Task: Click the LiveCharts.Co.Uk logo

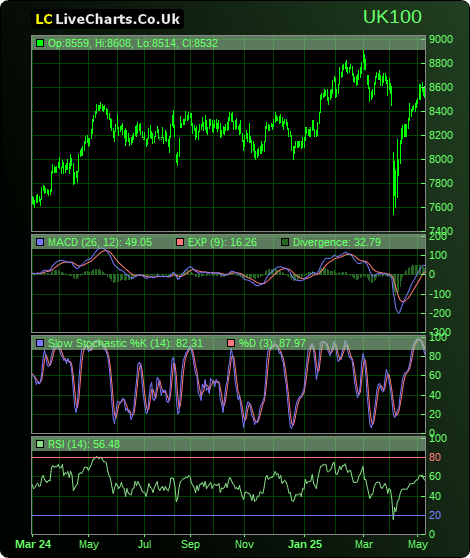Action: point(107,19)
